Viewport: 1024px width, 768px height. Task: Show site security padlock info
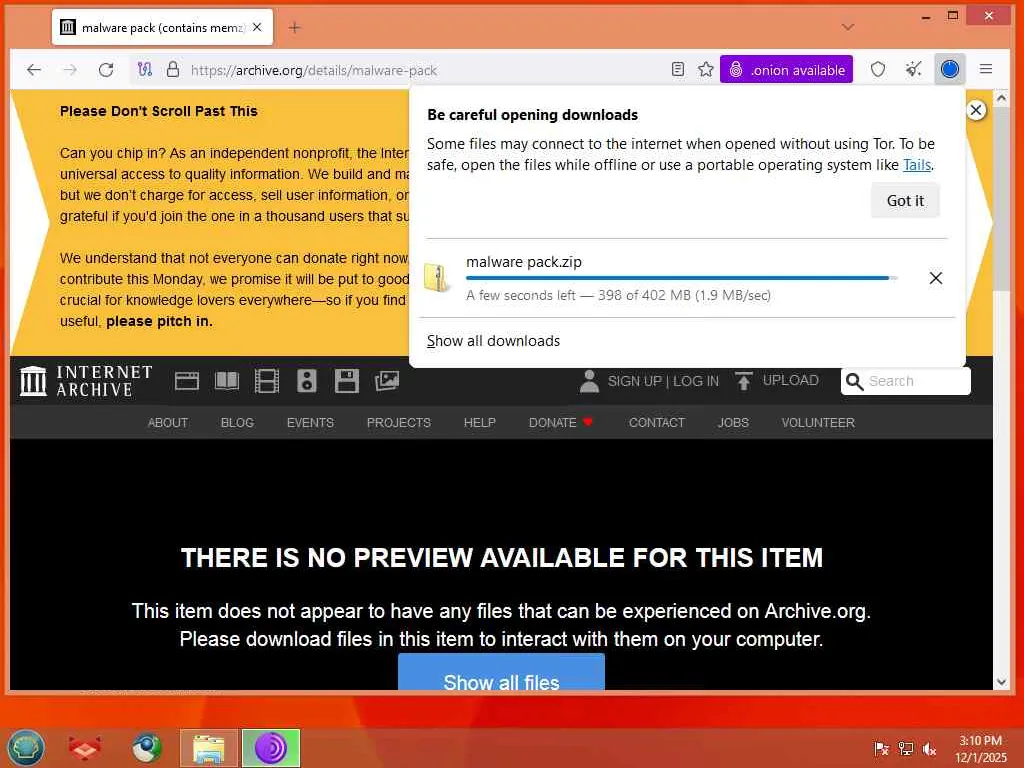tap(173, 70)
